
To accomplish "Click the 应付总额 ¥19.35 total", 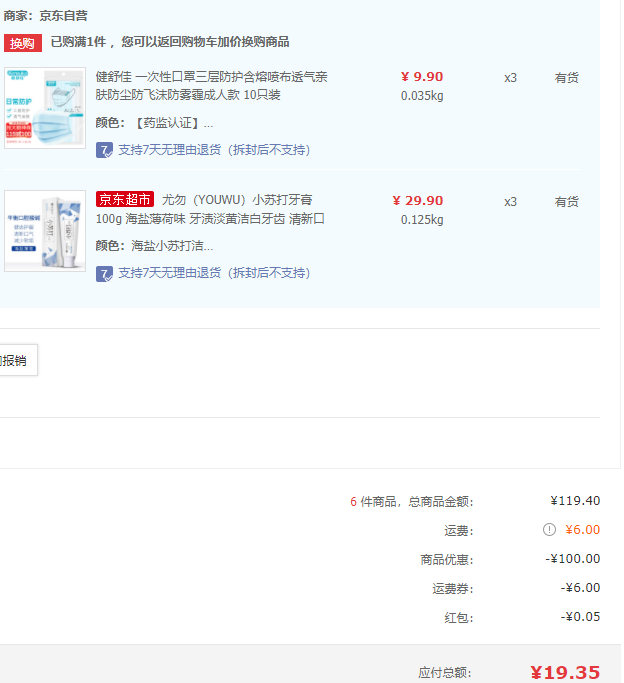I will pyautogui.click(x=565, y=672).
